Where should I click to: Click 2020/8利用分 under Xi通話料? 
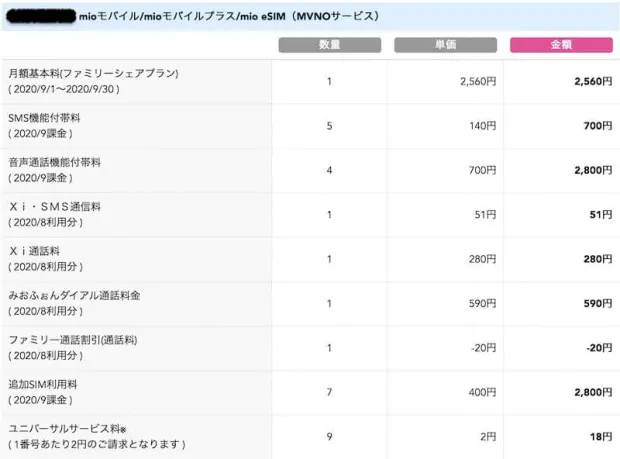pos(45,267)
